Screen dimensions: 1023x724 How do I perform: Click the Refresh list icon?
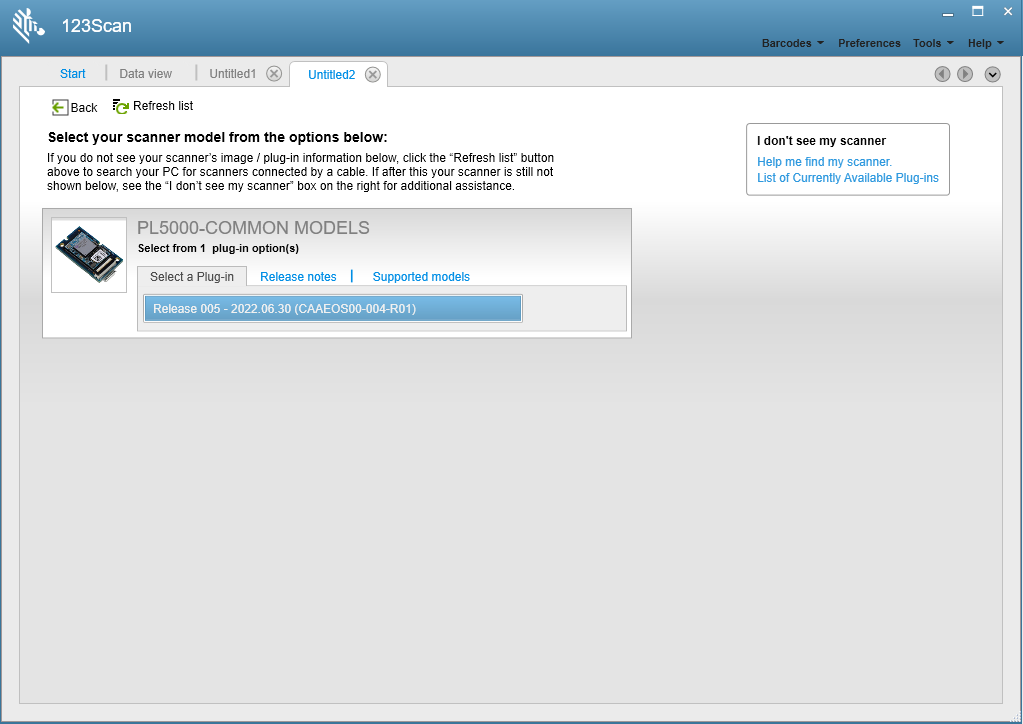(120, 106)
